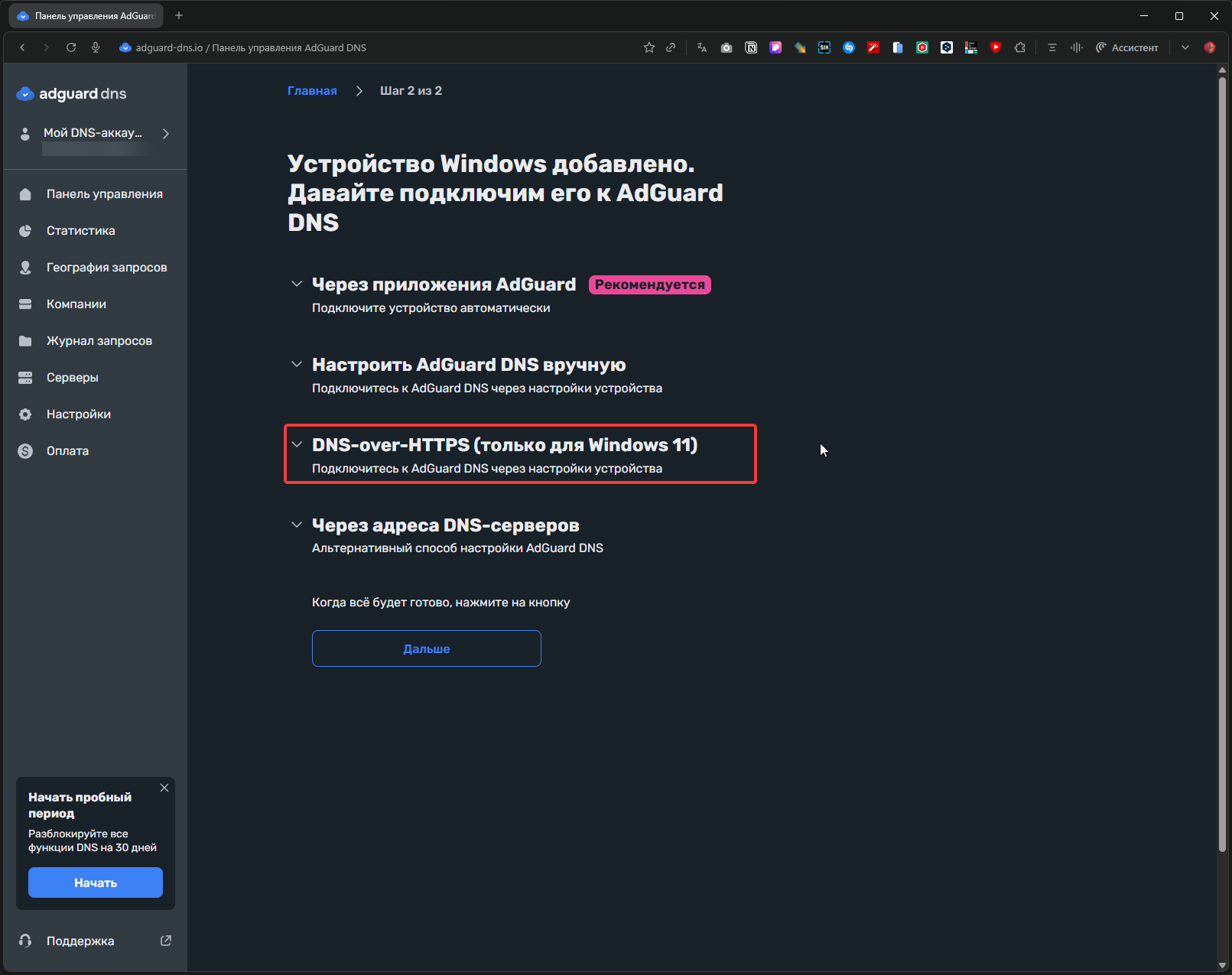Viewport: 1232px width, 975px height.
Task: Click the Settings gear icon in sidebar
Action: (x=25, y=414)
